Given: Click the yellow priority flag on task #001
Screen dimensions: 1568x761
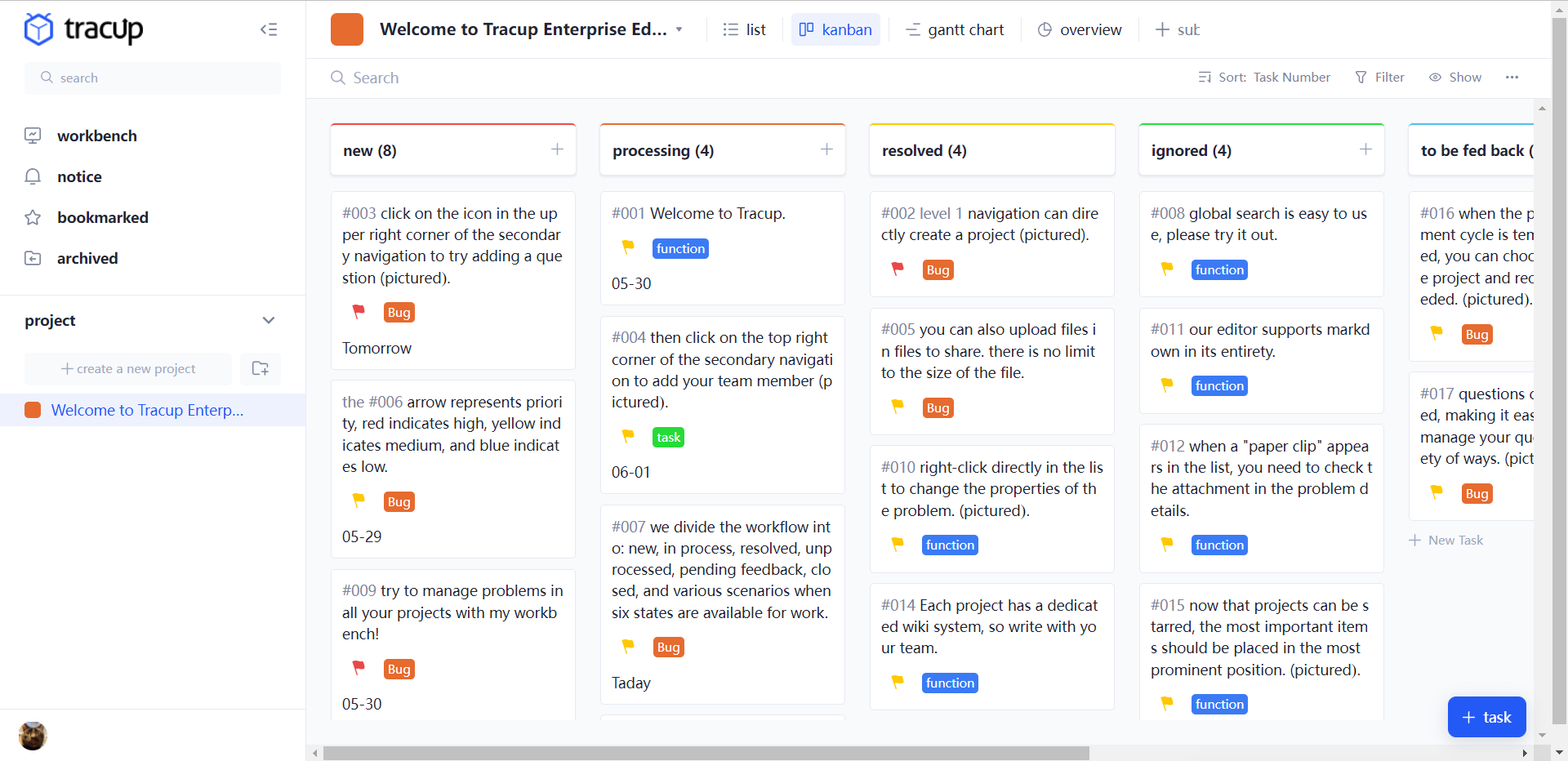Looking at the screenshot, I should 627,247.
